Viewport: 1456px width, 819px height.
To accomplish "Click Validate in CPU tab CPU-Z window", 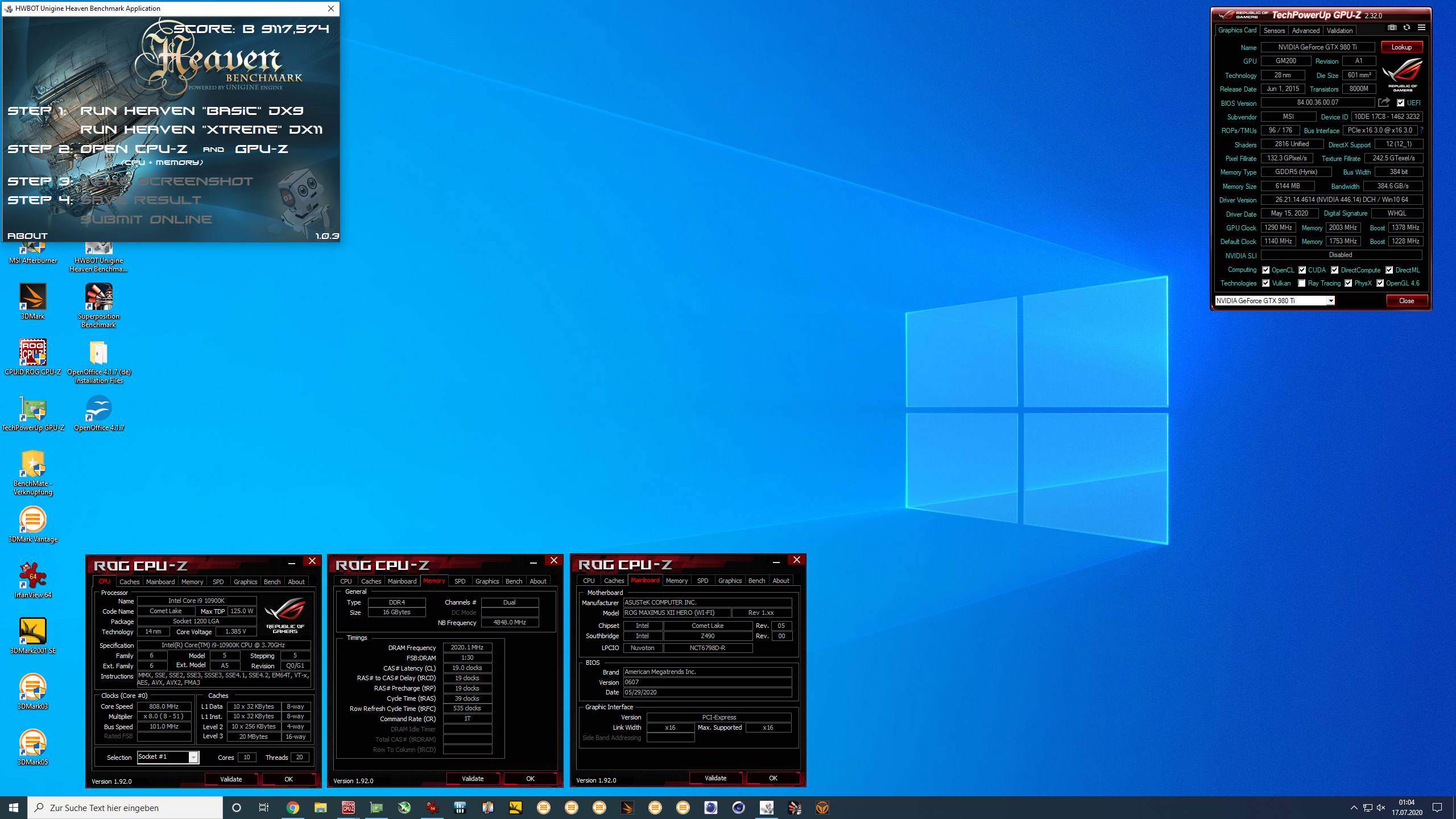I will (x=231, y=779).
